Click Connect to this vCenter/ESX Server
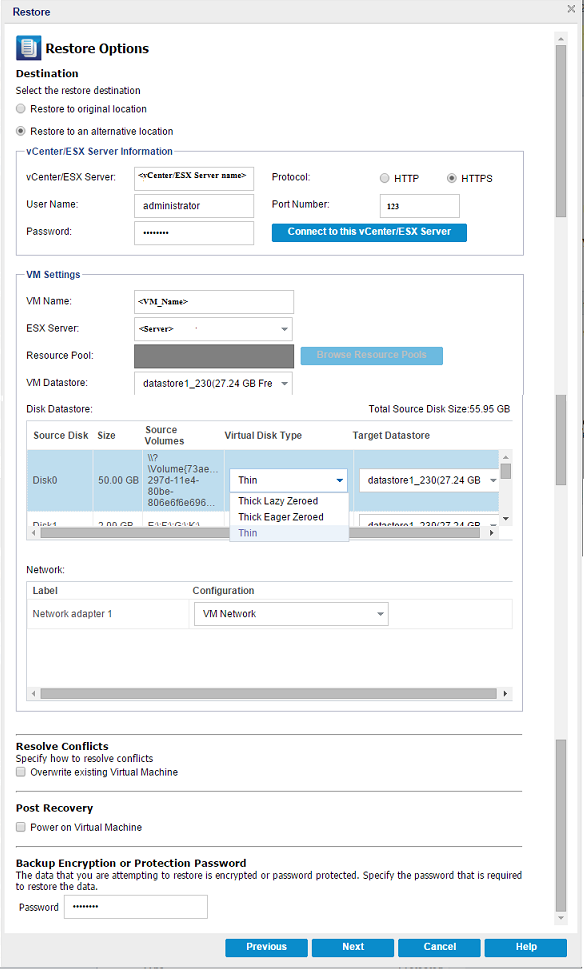This screenshot has height=969, width=584. click(370, 232)
